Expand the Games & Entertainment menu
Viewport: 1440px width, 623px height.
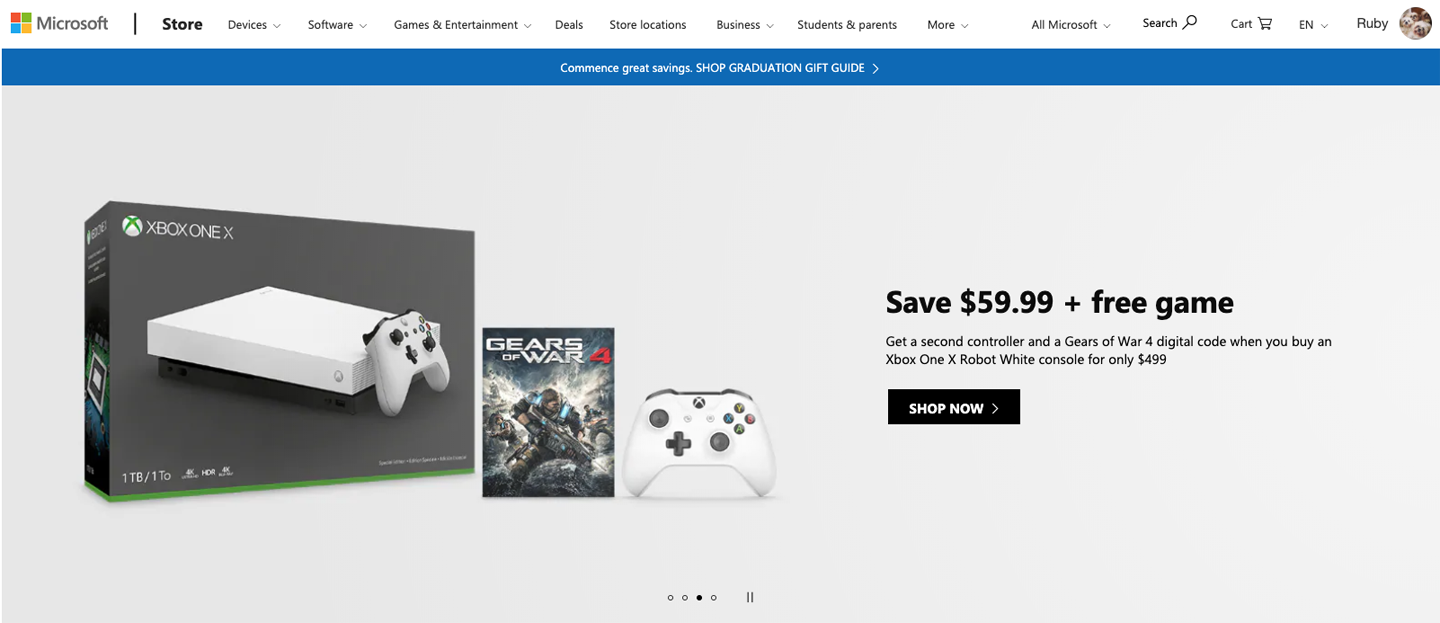tap(463, 24)
